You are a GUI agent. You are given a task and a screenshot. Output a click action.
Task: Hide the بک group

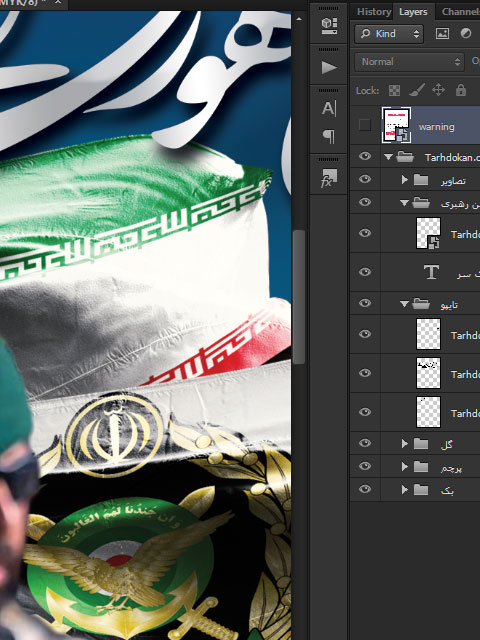coord(365,489)
